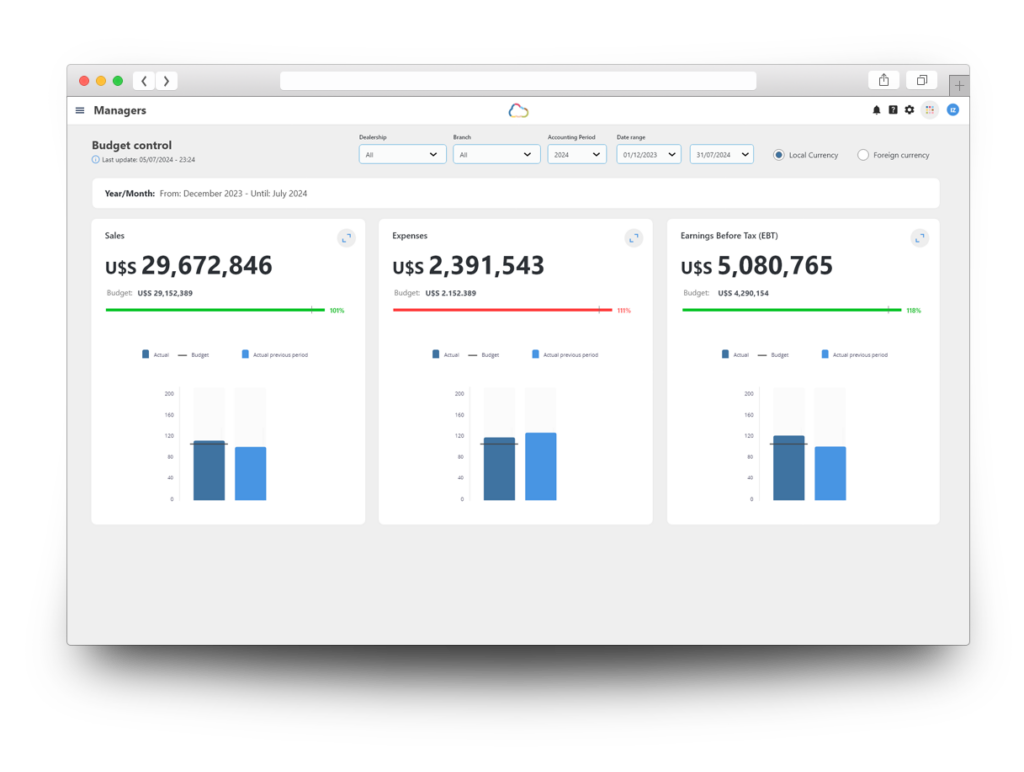Click the dark Actual bar in Expenses chart
This screenshot has width=1024, height=772.
[x=499, y=469]
